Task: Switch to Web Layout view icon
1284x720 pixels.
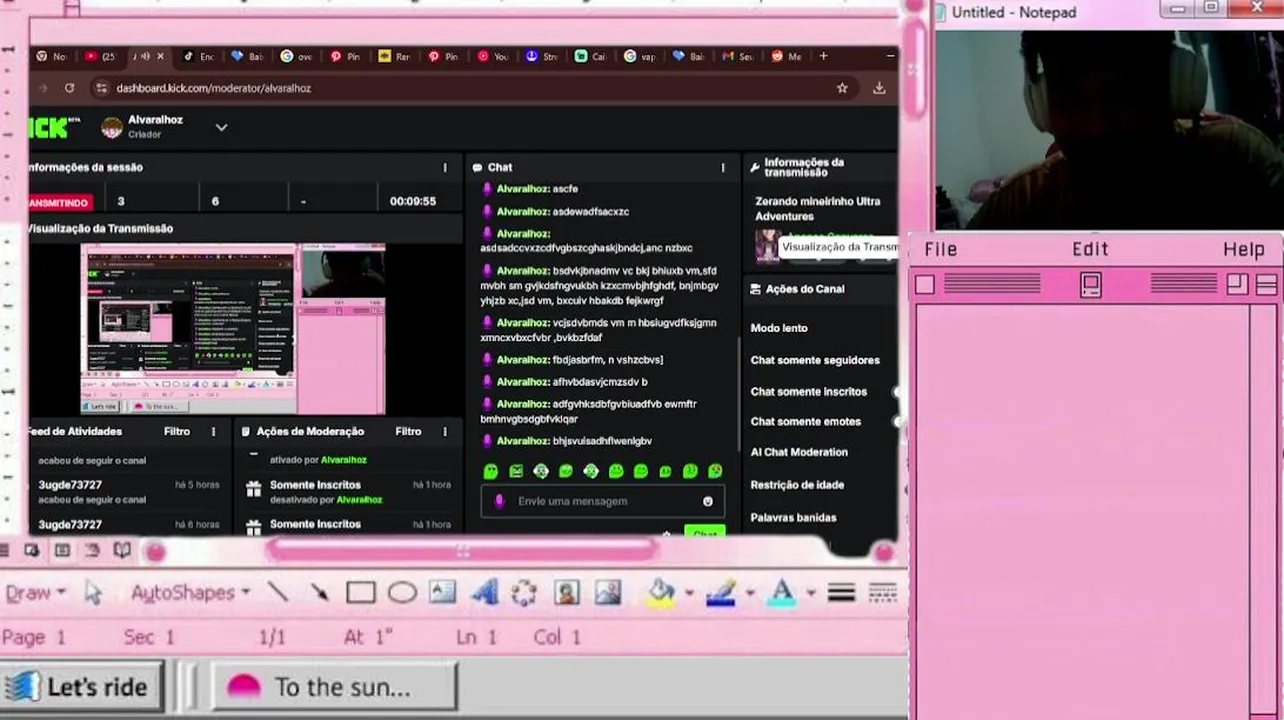Action: coord(32,550)
